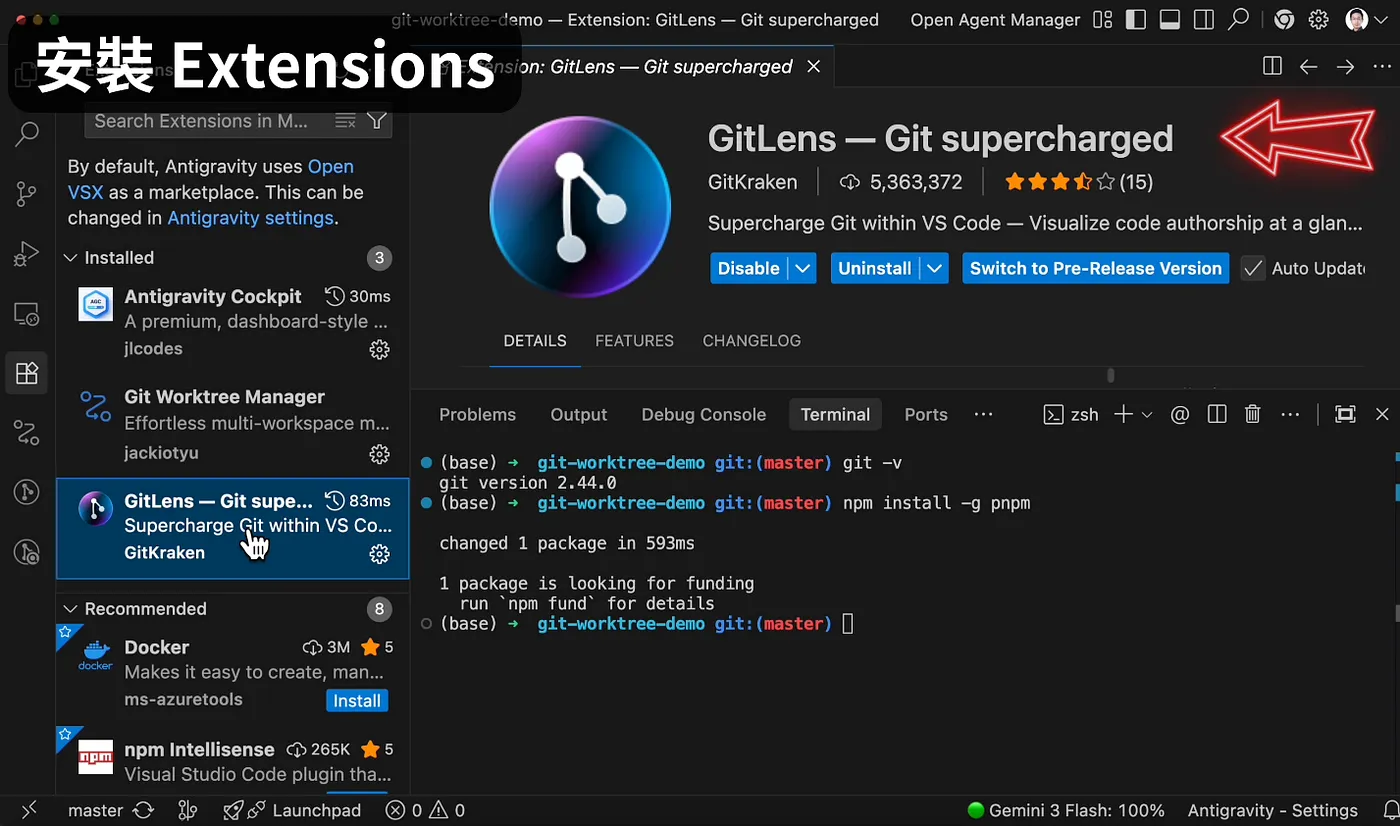This screenshot has height=826, width=1400.
Task: Toggle the Auto Update checkbox
Action: [x=1252, y=268]
